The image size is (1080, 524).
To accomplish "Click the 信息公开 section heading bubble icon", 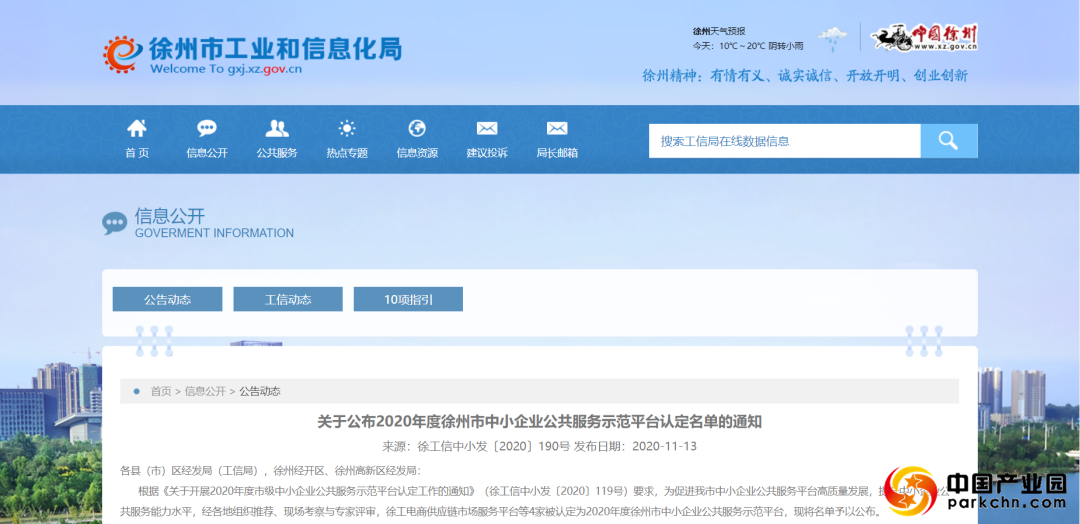I will click(x=115, y=223).
